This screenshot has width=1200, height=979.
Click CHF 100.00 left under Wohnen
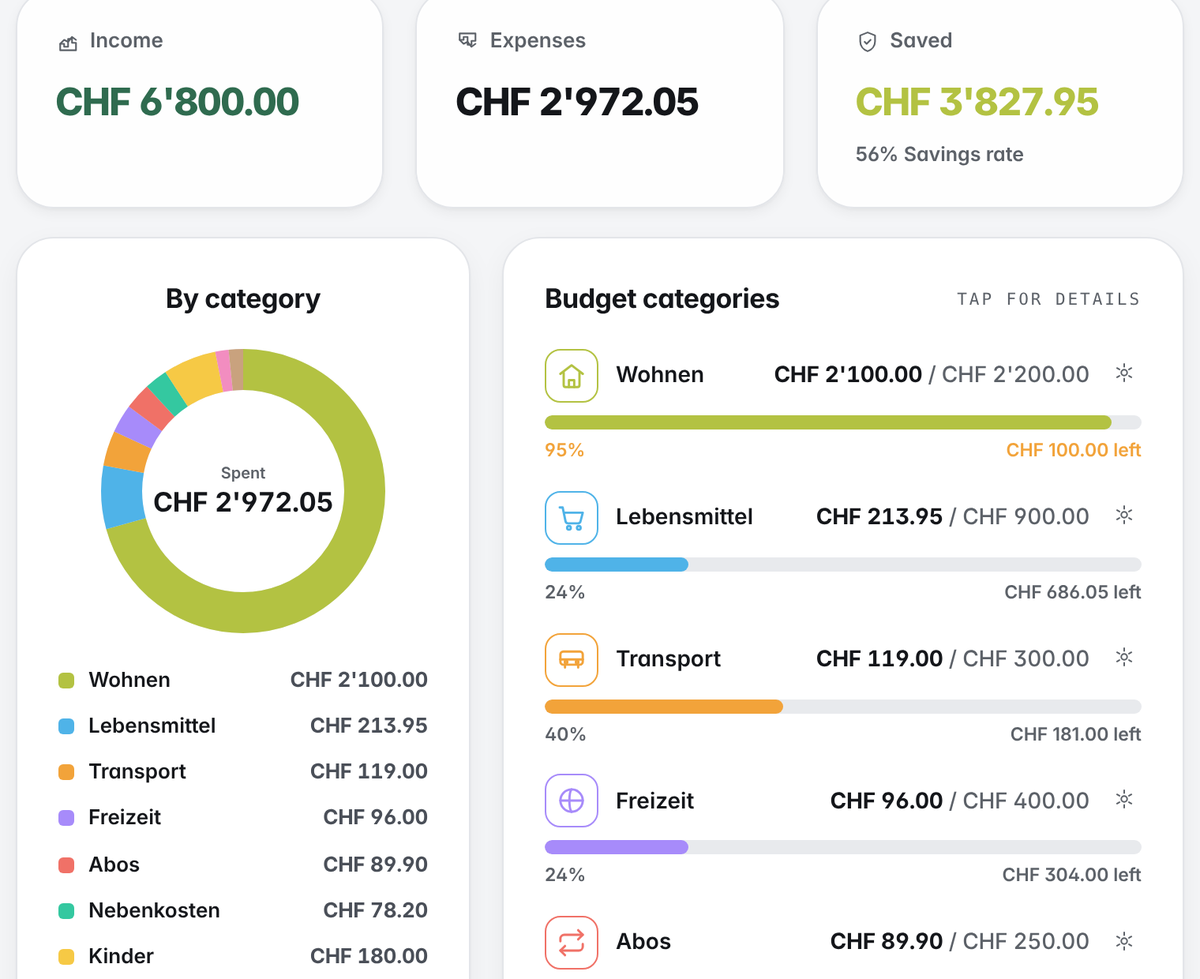click(1073, 450)
